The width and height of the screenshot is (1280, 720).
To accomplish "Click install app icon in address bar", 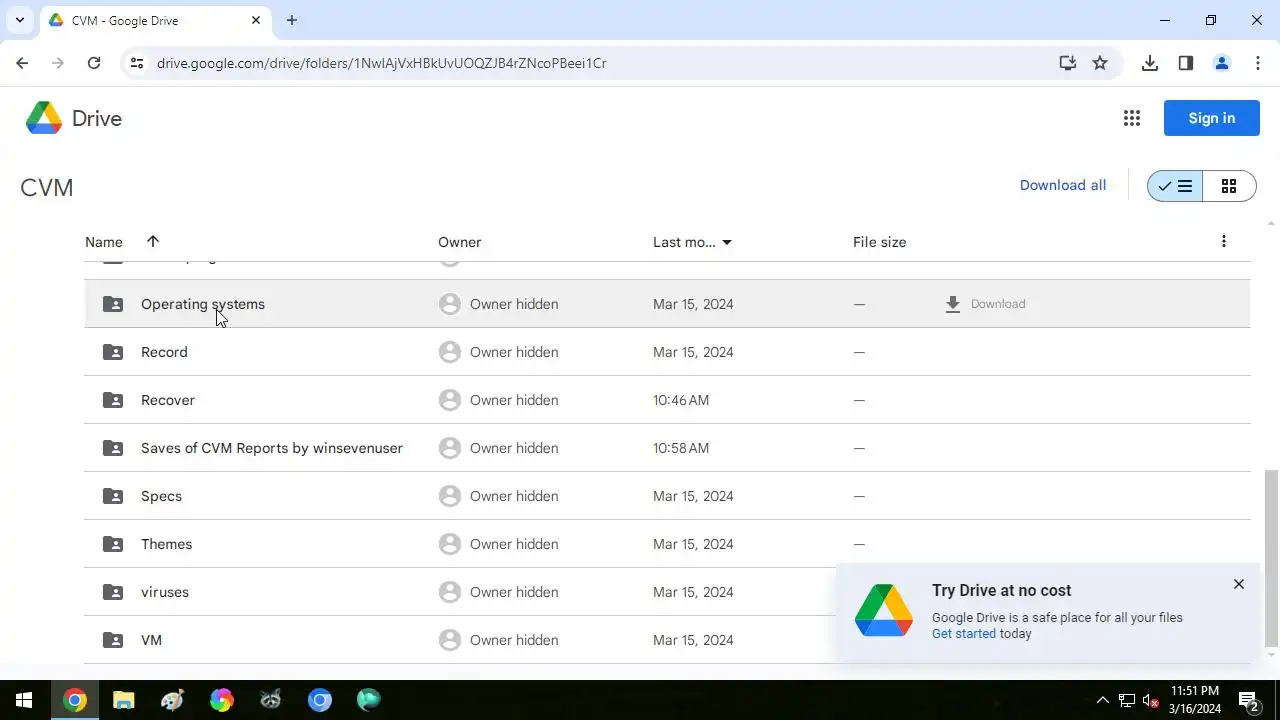I will tap(1068, 63).
